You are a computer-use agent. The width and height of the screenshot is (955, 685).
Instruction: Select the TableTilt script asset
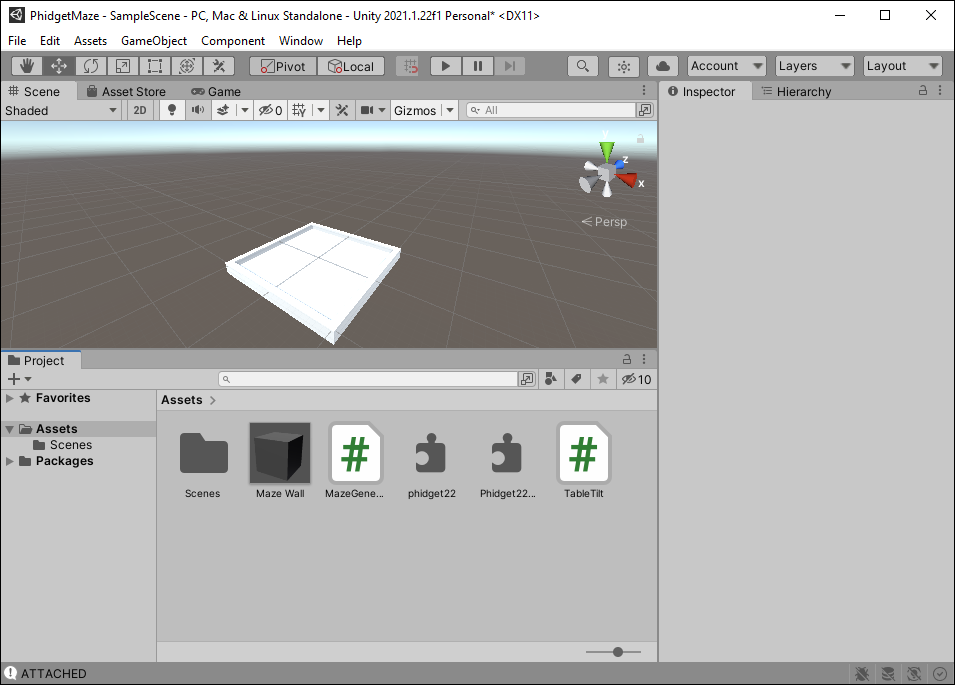click(583, 461)
